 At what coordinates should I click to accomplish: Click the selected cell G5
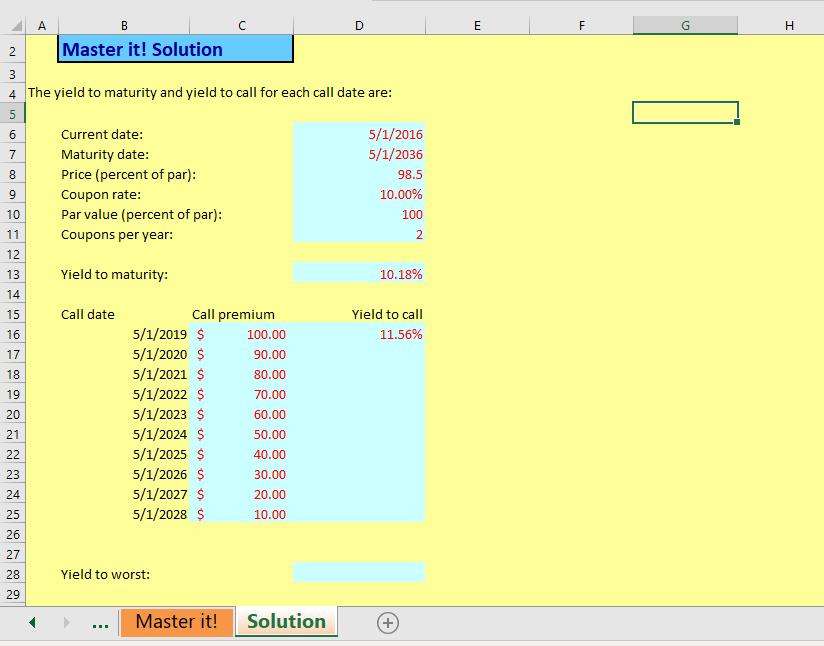pyautogui.click(x=685, y=112)
